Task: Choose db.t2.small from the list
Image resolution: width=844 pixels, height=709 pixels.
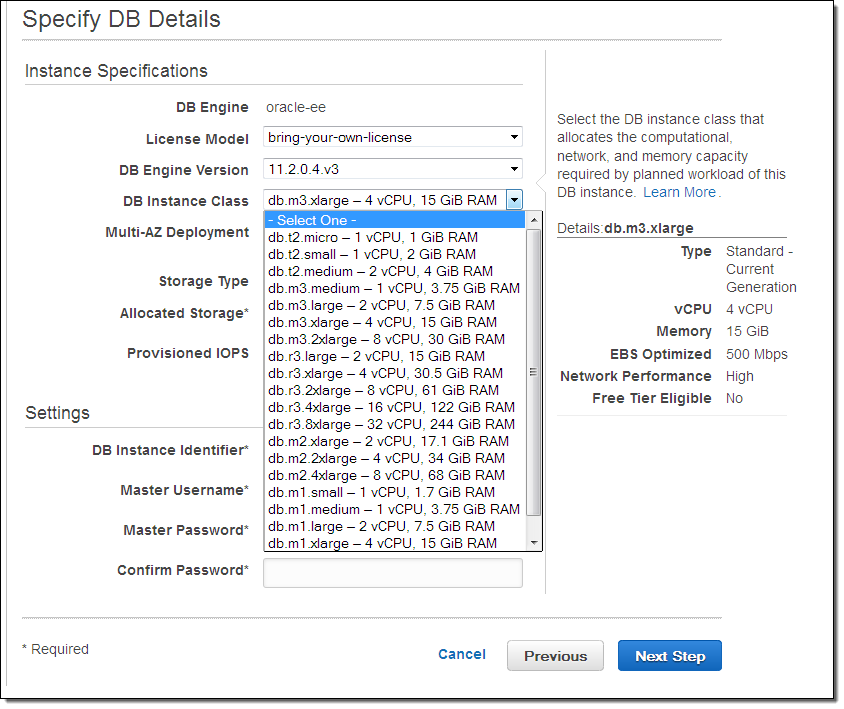Action: pos(373,255)
